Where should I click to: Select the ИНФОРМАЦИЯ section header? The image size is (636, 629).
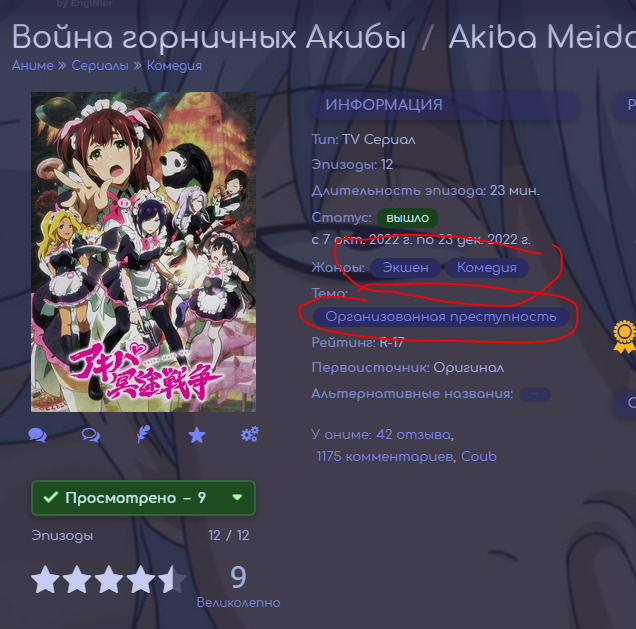(445, 105)
